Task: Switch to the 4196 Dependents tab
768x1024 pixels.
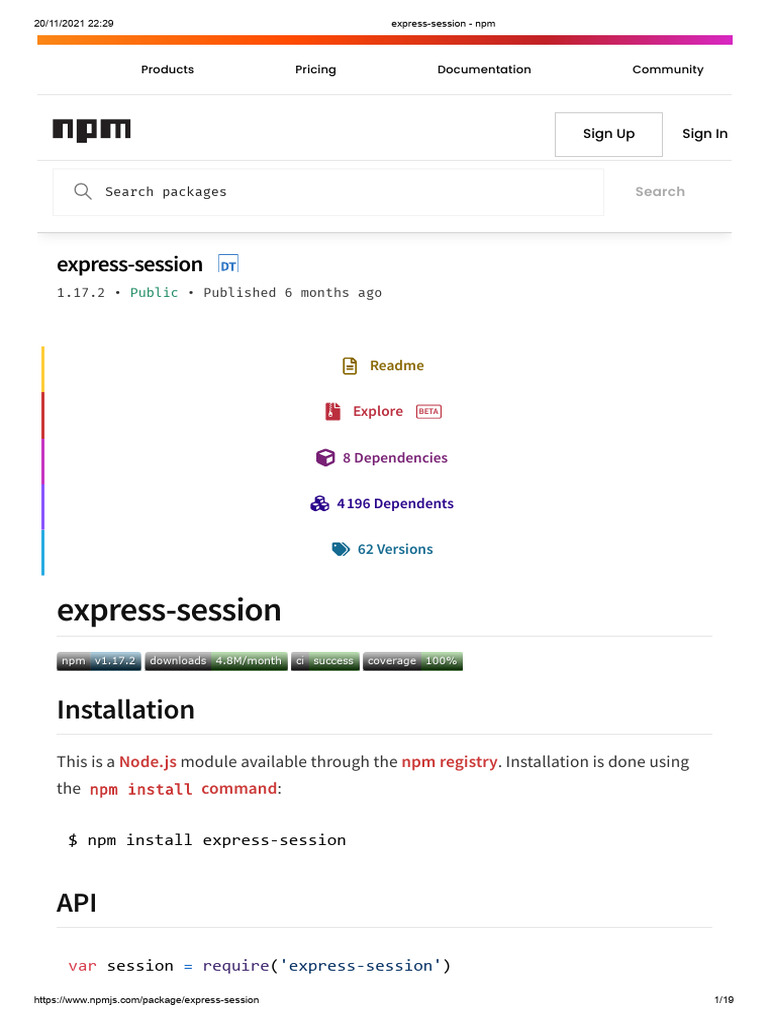Action: pyautogui.click(x=395, y=504)
